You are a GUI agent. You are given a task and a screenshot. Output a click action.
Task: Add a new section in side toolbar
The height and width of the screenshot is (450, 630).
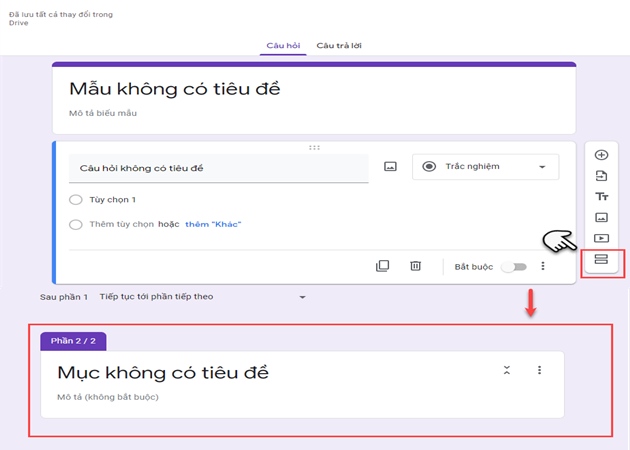point(601,259)
